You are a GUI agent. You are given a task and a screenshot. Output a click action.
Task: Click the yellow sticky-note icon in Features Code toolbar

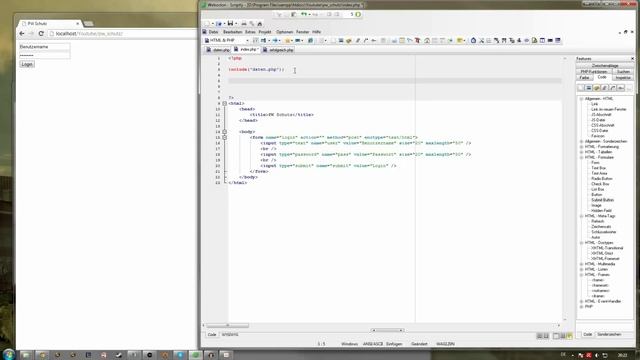[x=597, y=88]
